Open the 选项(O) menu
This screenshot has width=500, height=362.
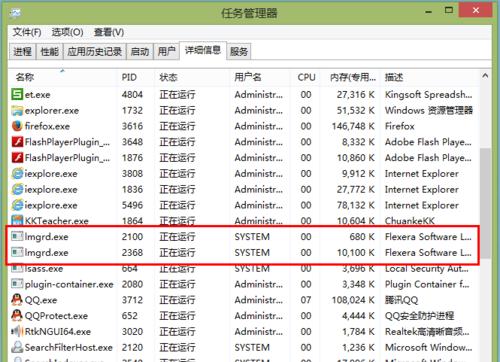pos(67,32)
